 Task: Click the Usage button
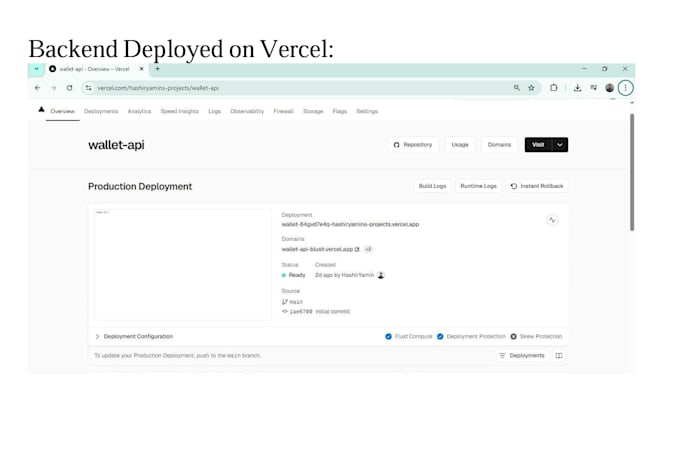point(460,145)
